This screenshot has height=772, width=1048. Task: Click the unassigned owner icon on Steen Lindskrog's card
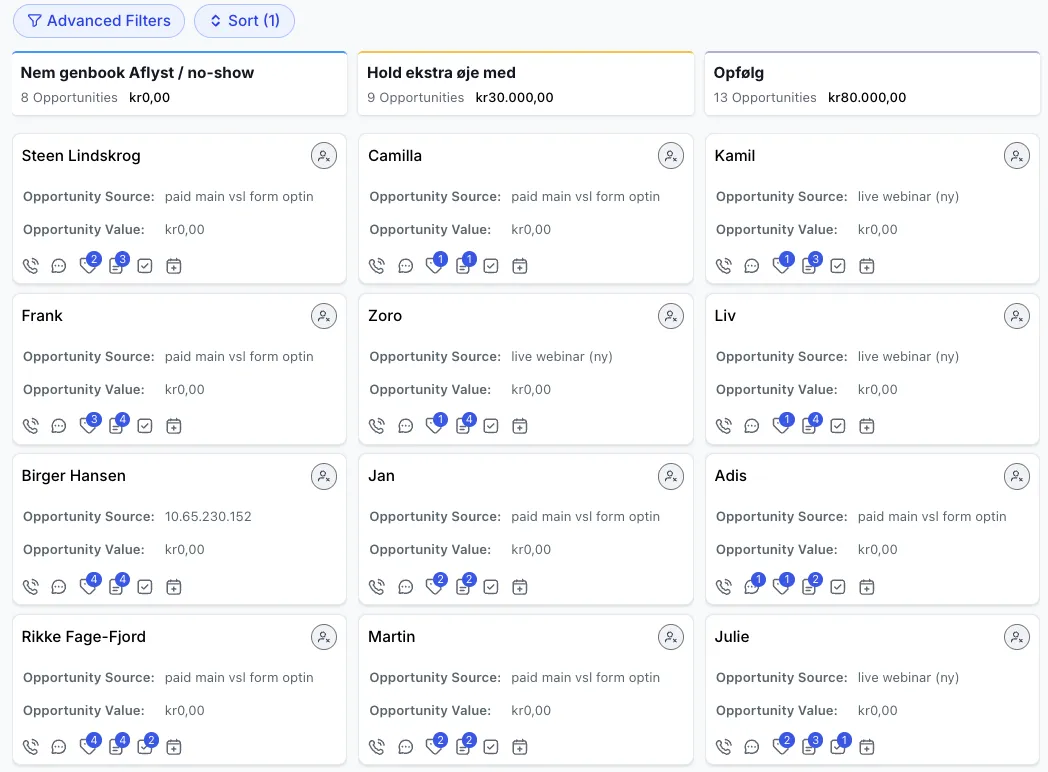(x=324, y=156)
